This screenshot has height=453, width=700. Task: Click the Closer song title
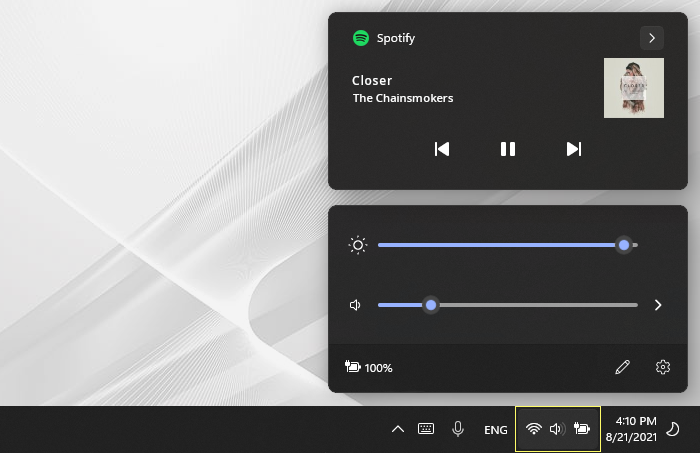(372, 80)
